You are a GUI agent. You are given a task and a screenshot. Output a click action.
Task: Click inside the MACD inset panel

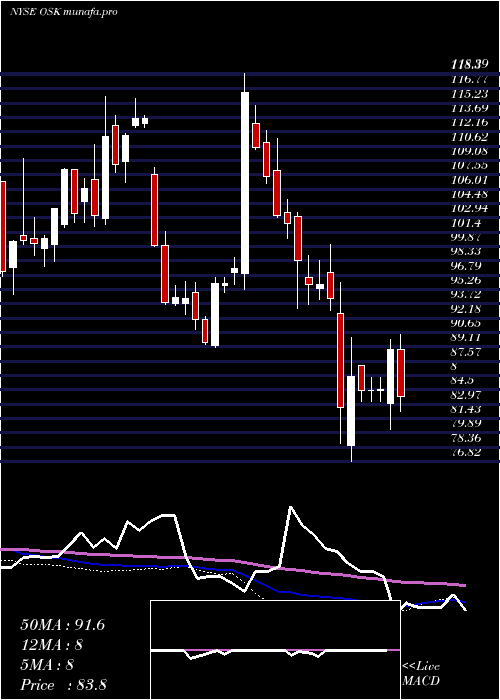(x=275, y=650)
